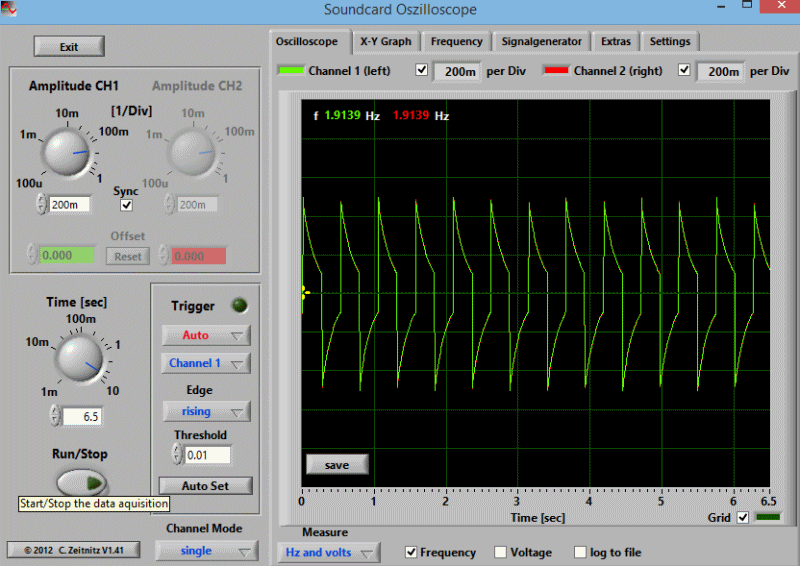The image size is (800, 566).
Task: Open the Trigger source Channel 1 dropdown
Action: (206, 363)
